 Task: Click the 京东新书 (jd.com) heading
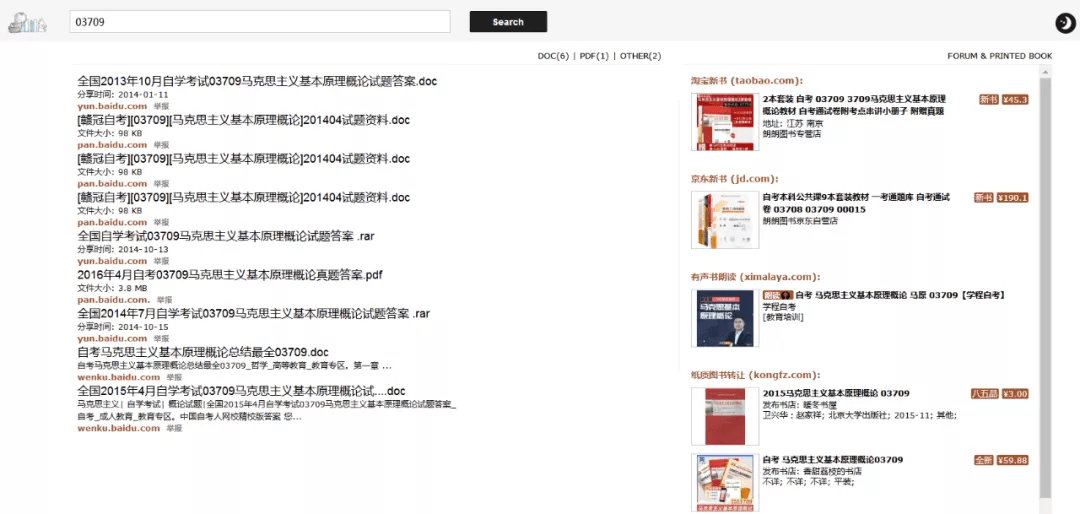734,178
